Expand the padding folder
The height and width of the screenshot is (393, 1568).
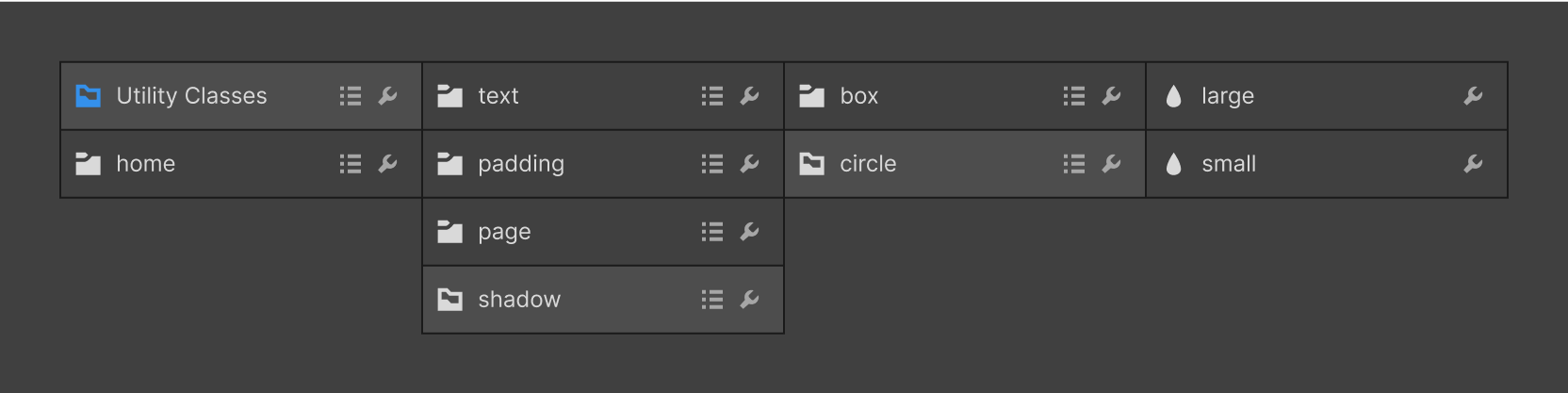coord(603,164)
